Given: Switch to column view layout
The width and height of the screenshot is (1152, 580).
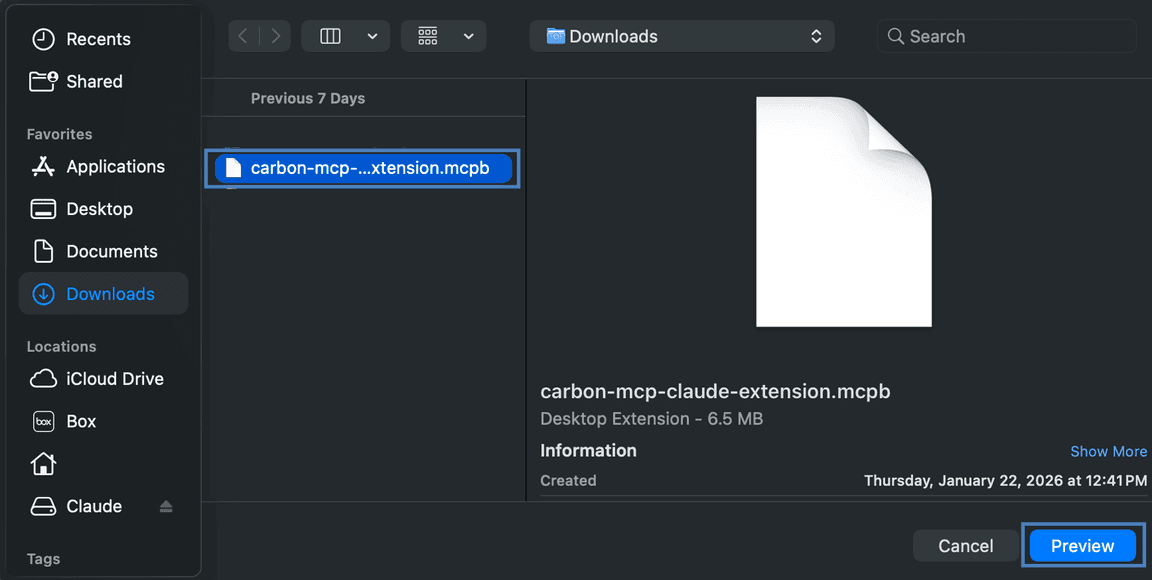Looking at the screenshot, I should click(x=330, y=35).
